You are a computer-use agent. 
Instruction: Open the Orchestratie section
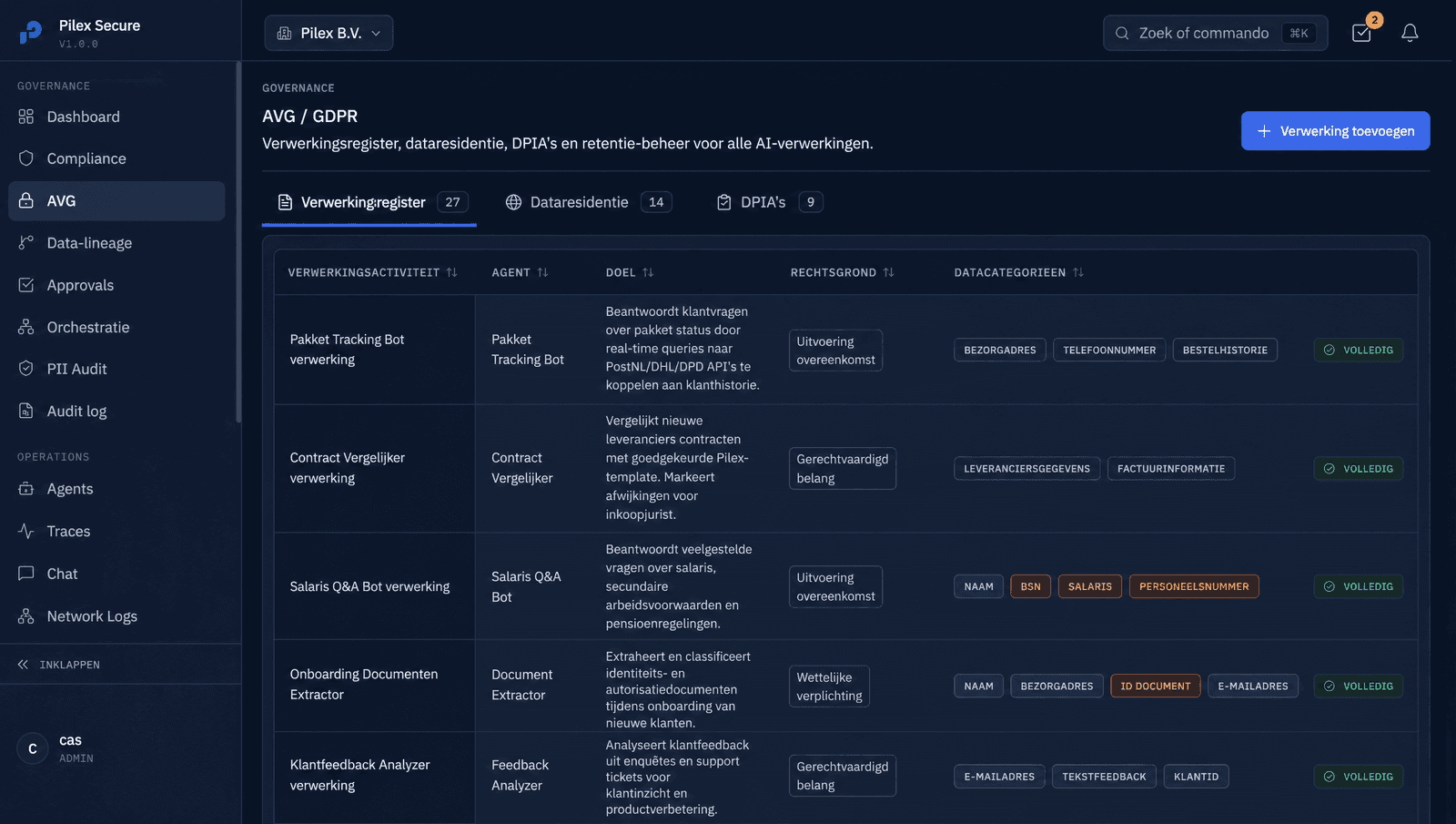click(116, 327)
